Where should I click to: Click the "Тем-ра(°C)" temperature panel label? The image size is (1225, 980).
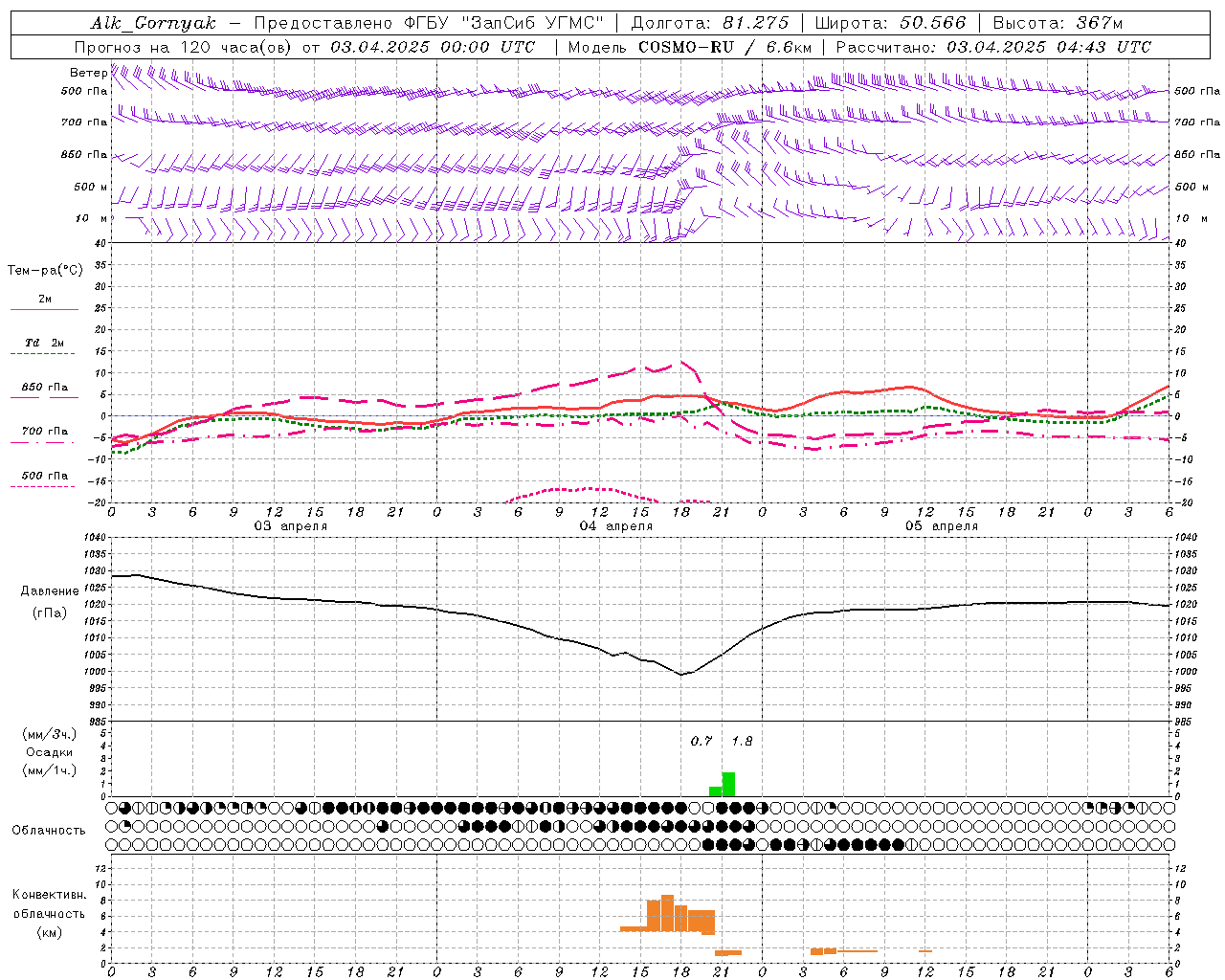pyautogui.click(x=45, y=270)
